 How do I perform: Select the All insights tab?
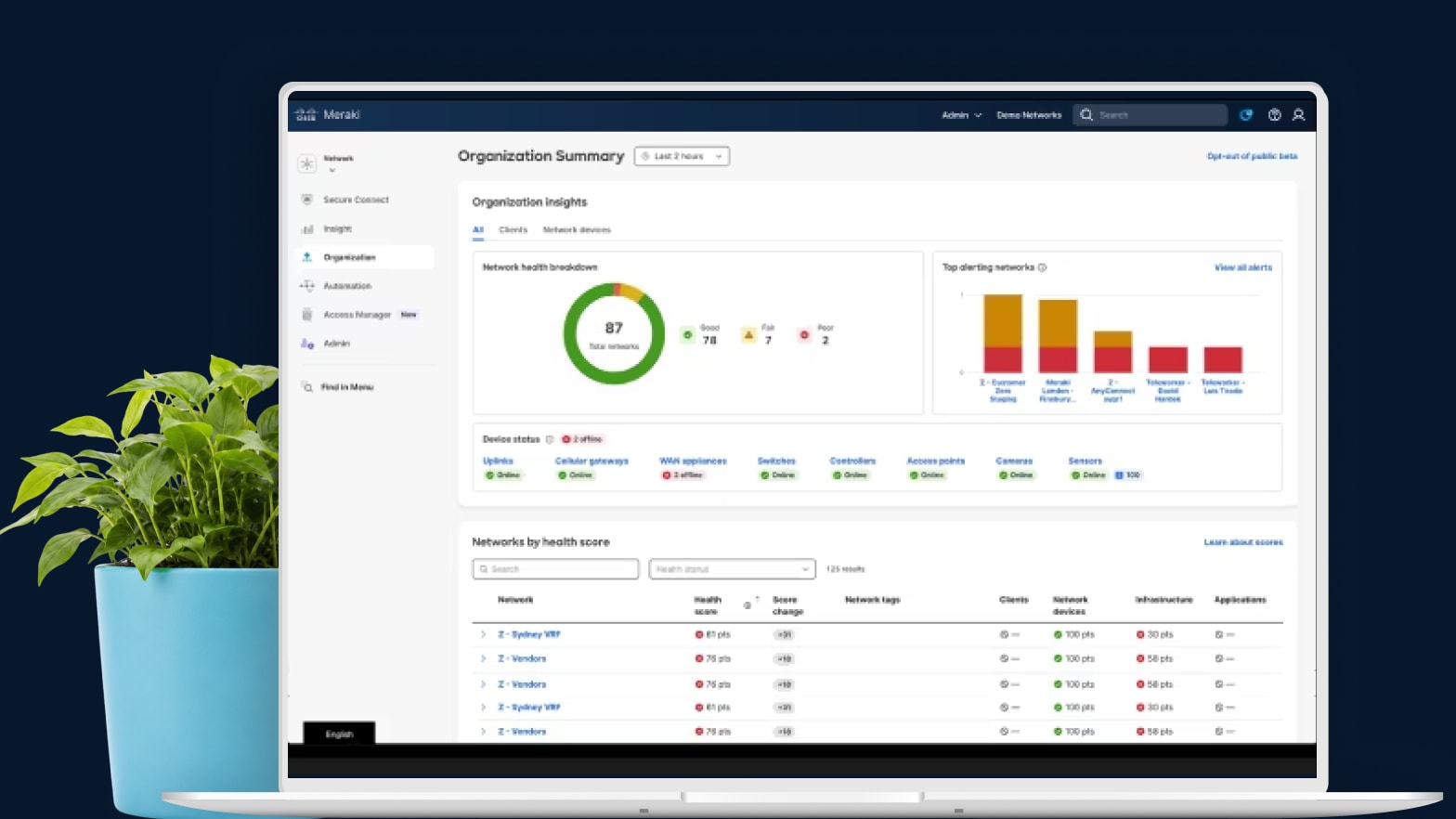point(477,229)
